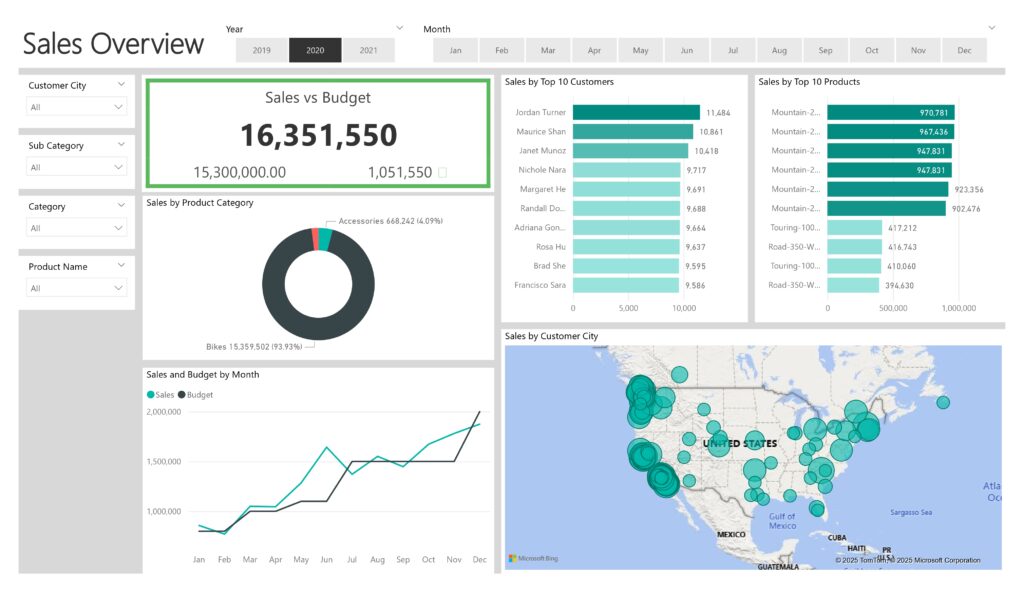Click the Budget legend marker dot
Screen dimensions: 1024x592
182,395
